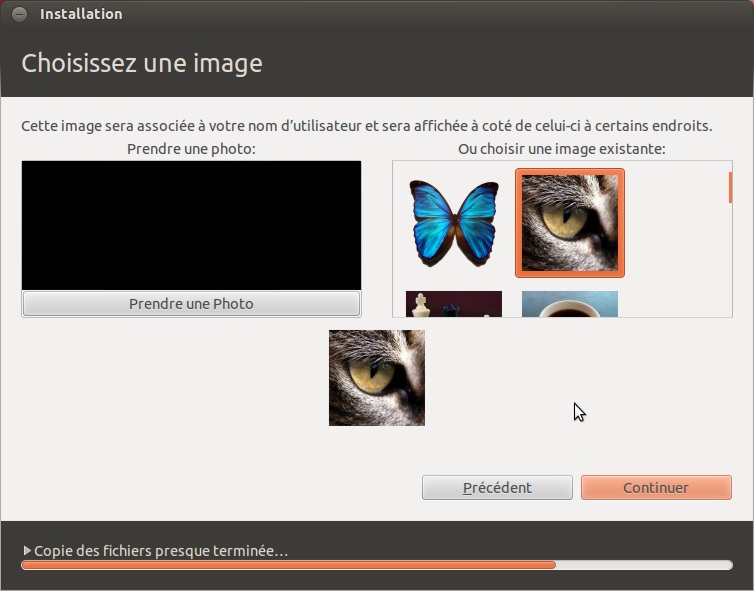Click the 'Prendre une photo:' label

[x=191, y=149]
